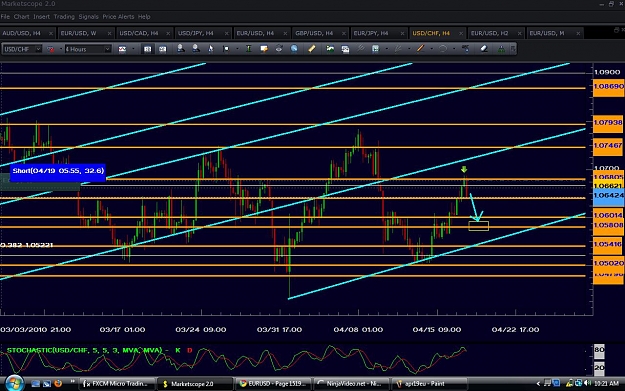Click the 1.05020 price line label
The width and height of the screenshot is (625, 391).
[x=608, y=263]
